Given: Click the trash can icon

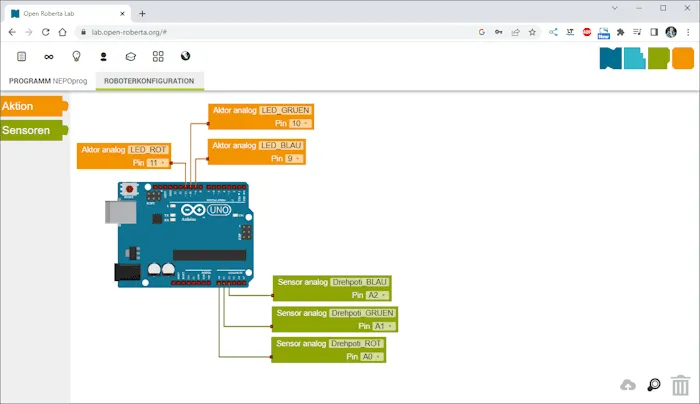Looking at the screenshot, I should point(680,385).
